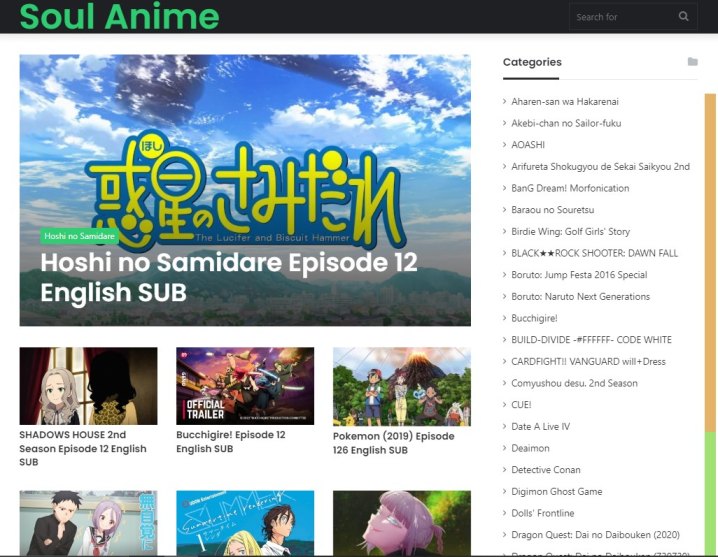Open Comyushou desu. 2nd Season category

[x=574, y=383]
